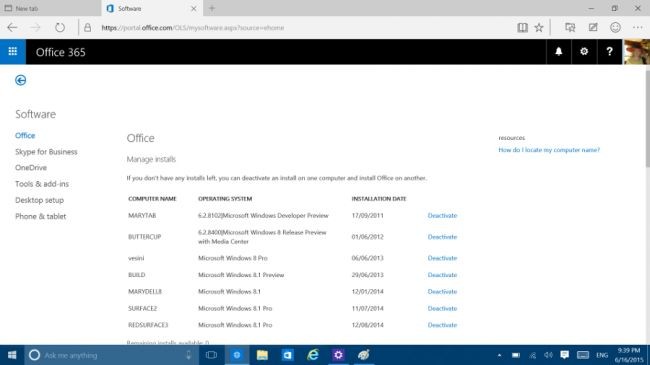Open a new browser tab with plus

(x=212, y=8)
